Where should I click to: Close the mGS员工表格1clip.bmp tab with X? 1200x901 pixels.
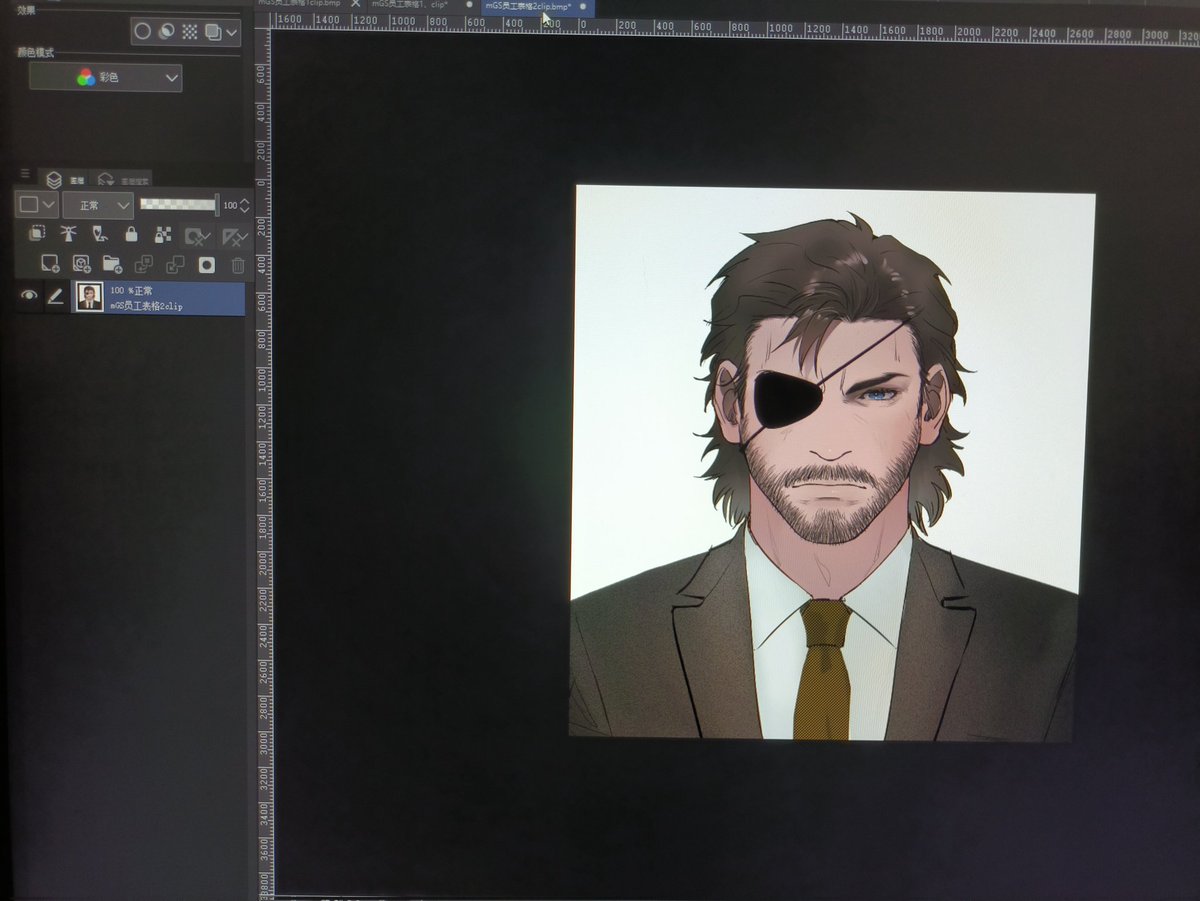click(355, 4)
